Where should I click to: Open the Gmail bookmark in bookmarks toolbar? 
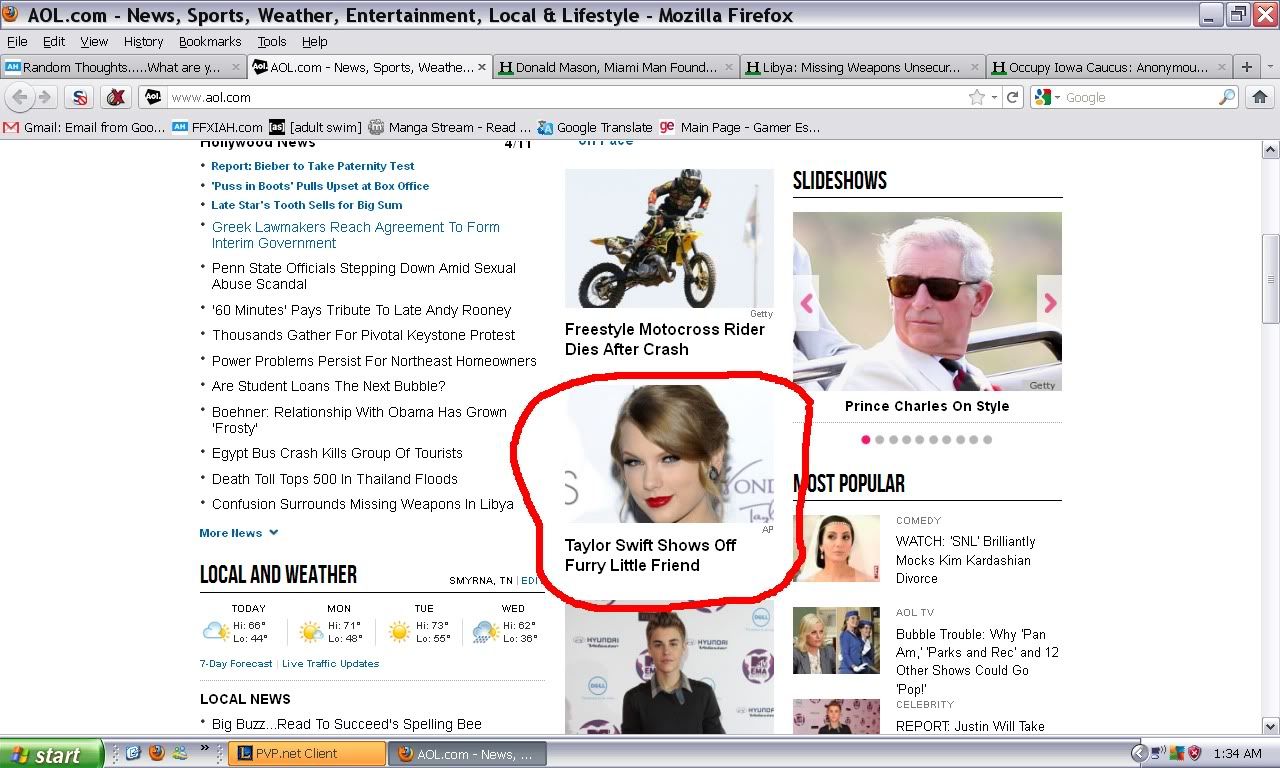point(85,127)
